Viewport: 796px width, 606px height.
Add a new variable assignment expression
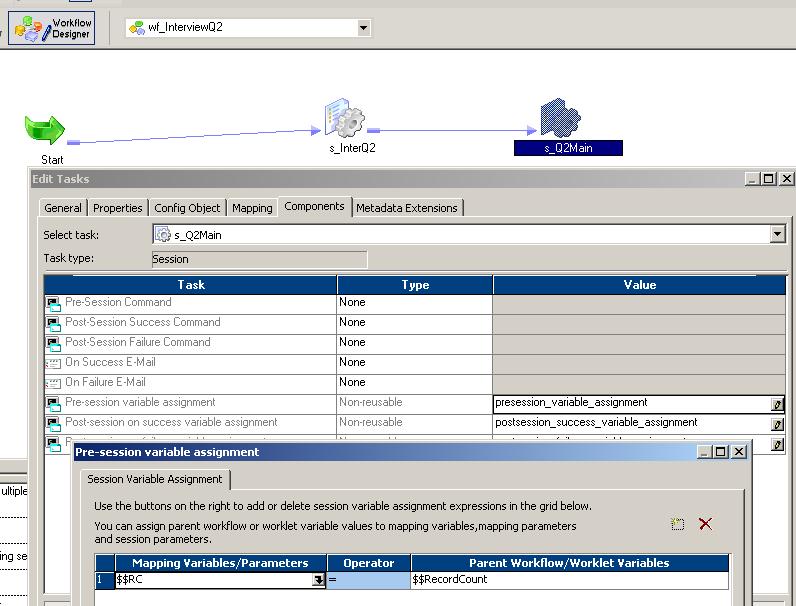(677, 524)
